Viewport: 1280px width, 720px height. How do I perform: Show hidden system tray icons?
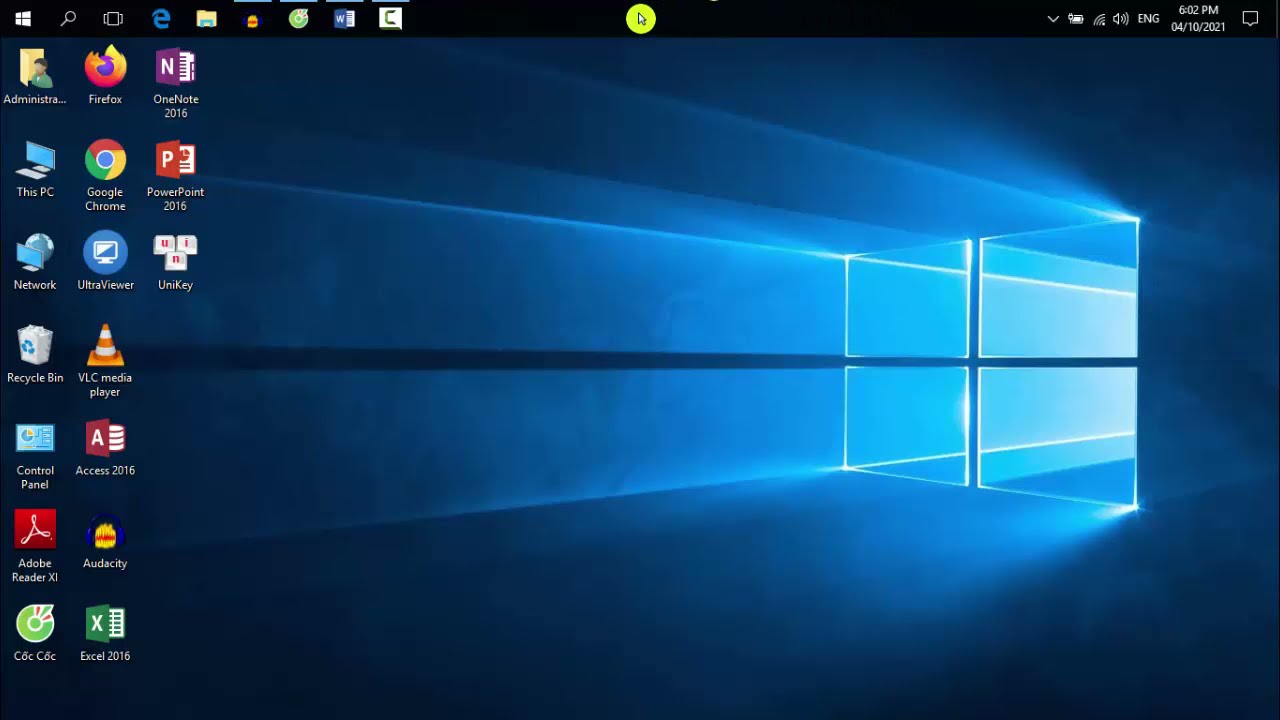1053,19
